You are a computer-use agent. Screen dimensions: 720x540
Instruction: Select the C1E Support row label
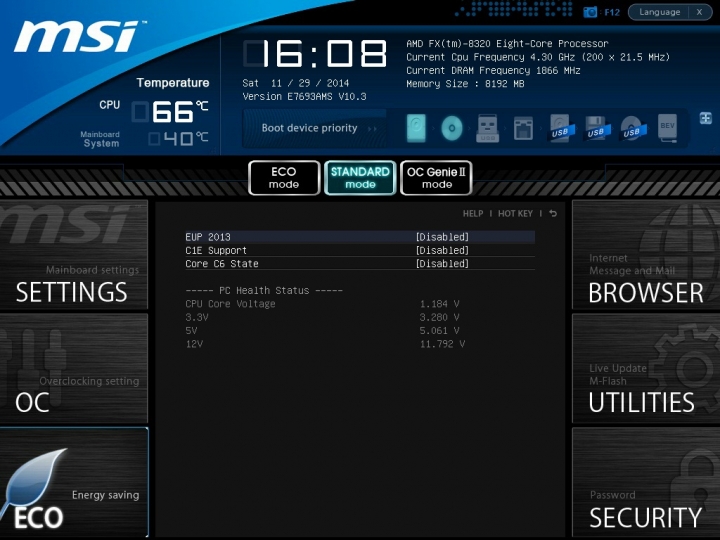coord(216,250)
